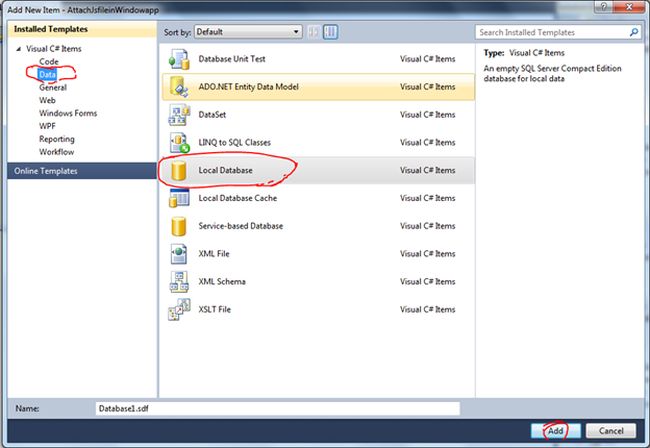Click the Service-based Database icon
Viewport: 650px width, 448px height.
point(179,226)
